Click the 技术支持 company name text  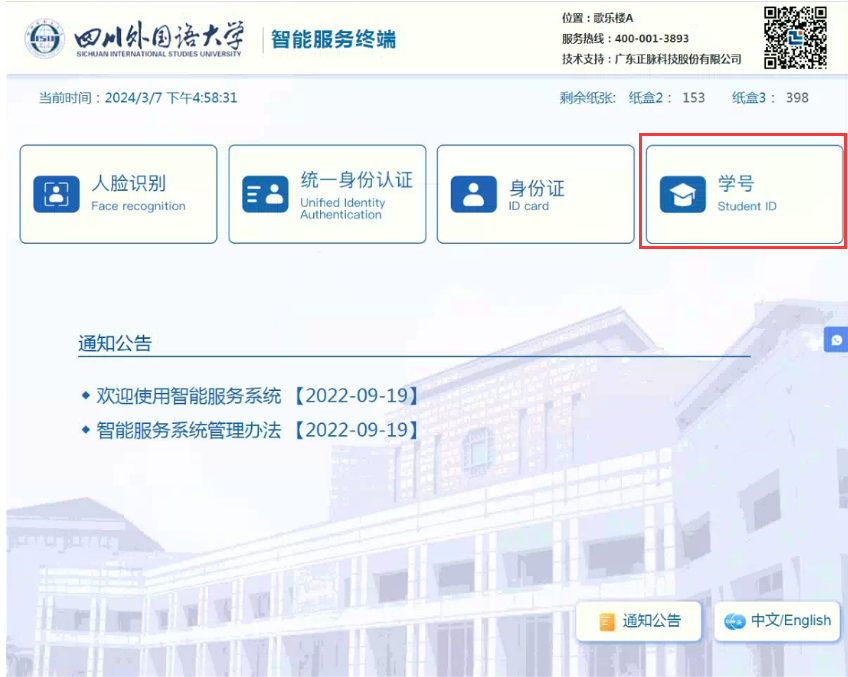click(678, 60)
